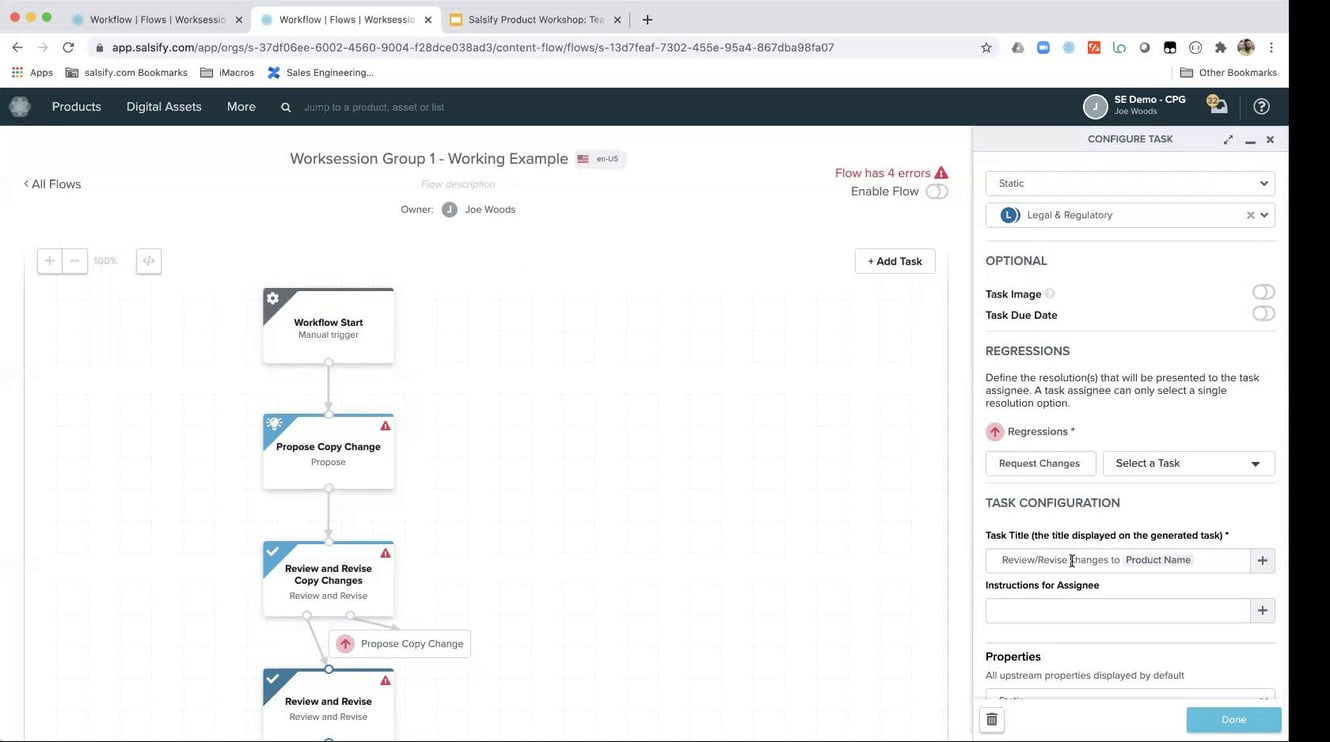This screenshot has width=1330, height=742.
Task: Click the Task Title input field
Action: [1118, 560]
